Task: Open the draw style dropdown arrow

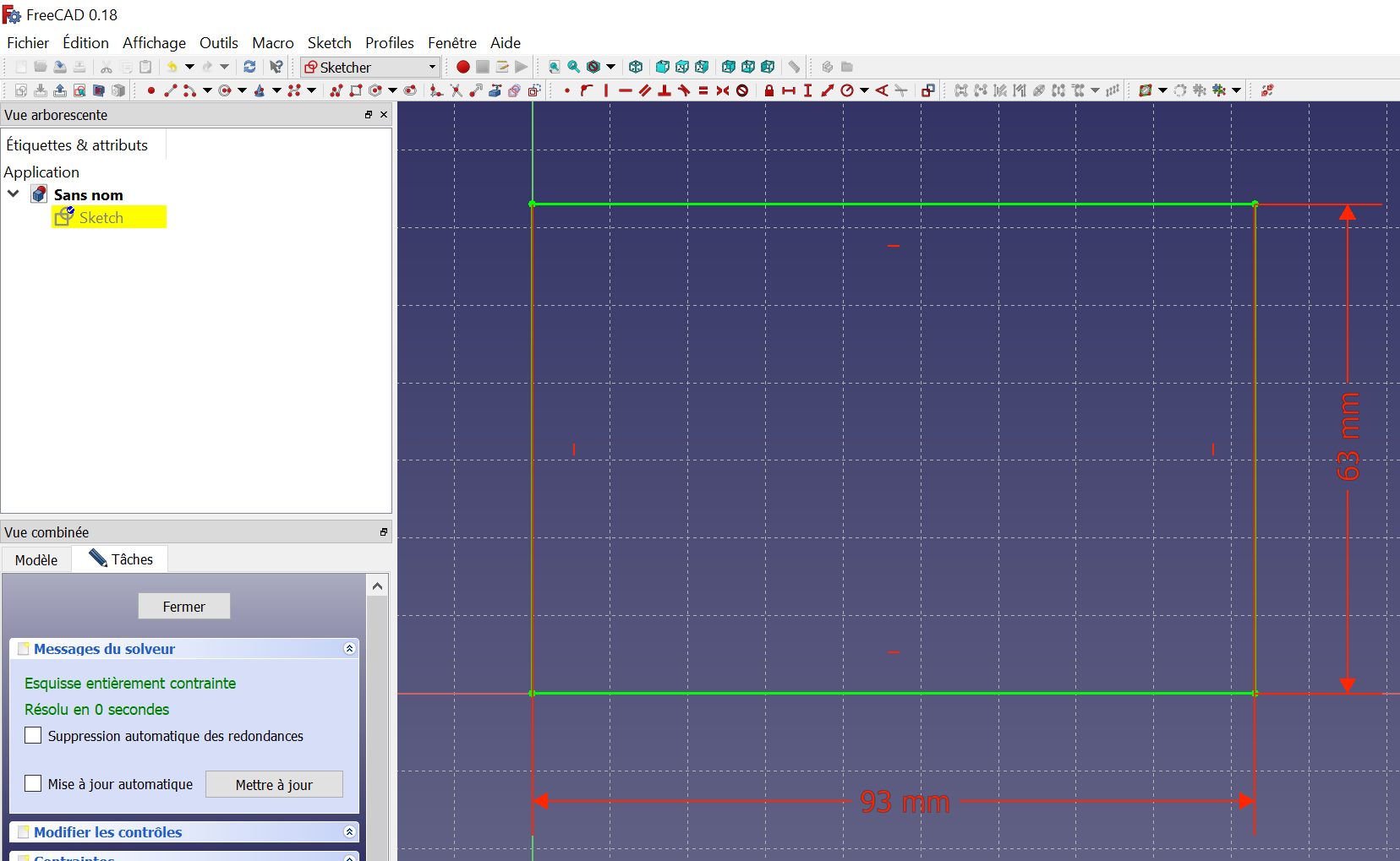Action: (x=610, y=67)
